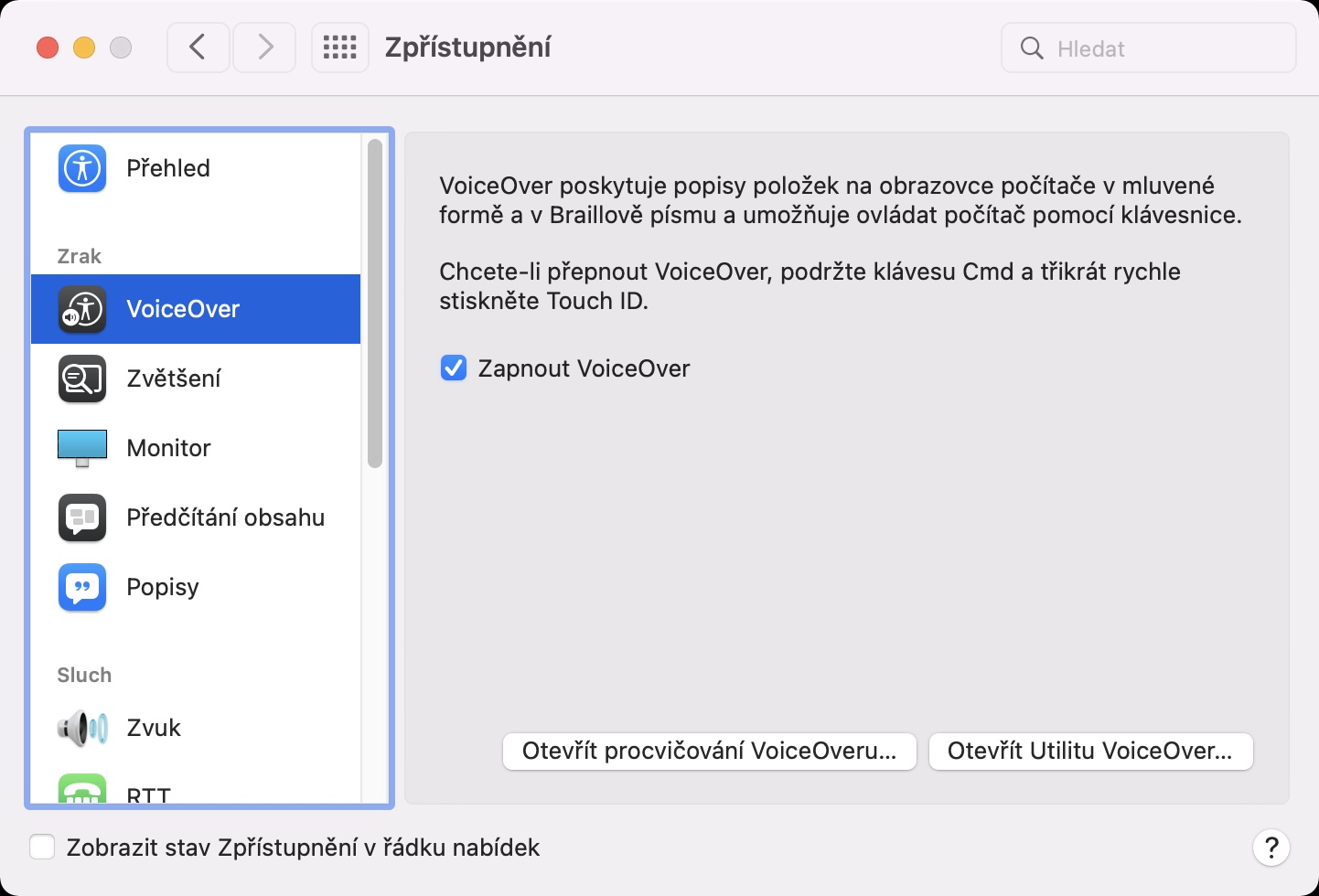Select the Monitor label in sidebar list

169,448
